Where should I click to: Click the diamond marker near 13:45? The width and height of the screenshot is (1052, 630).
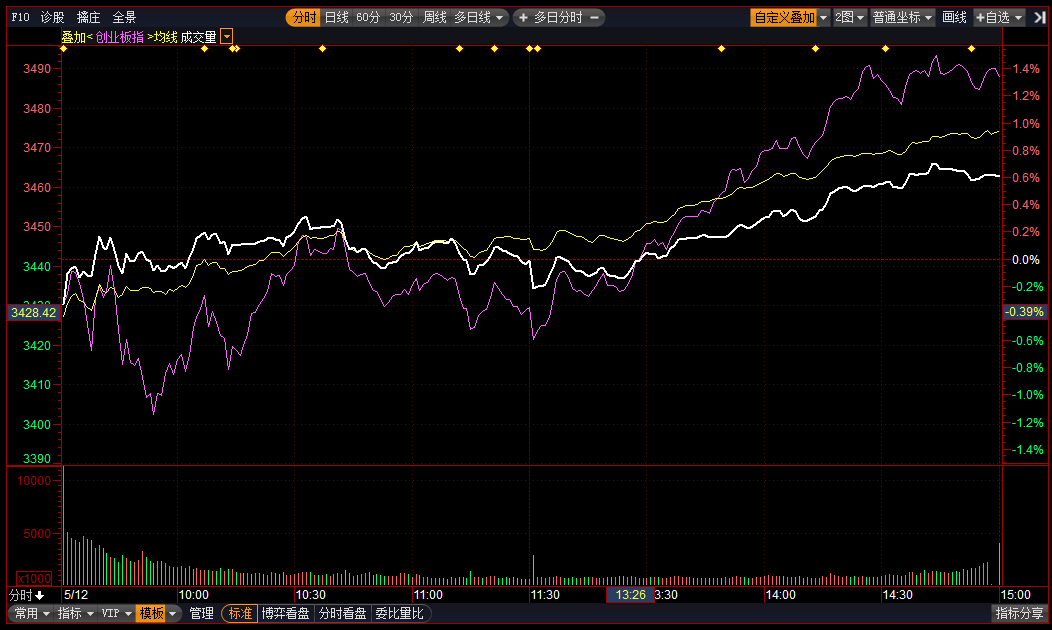(721, 49)
